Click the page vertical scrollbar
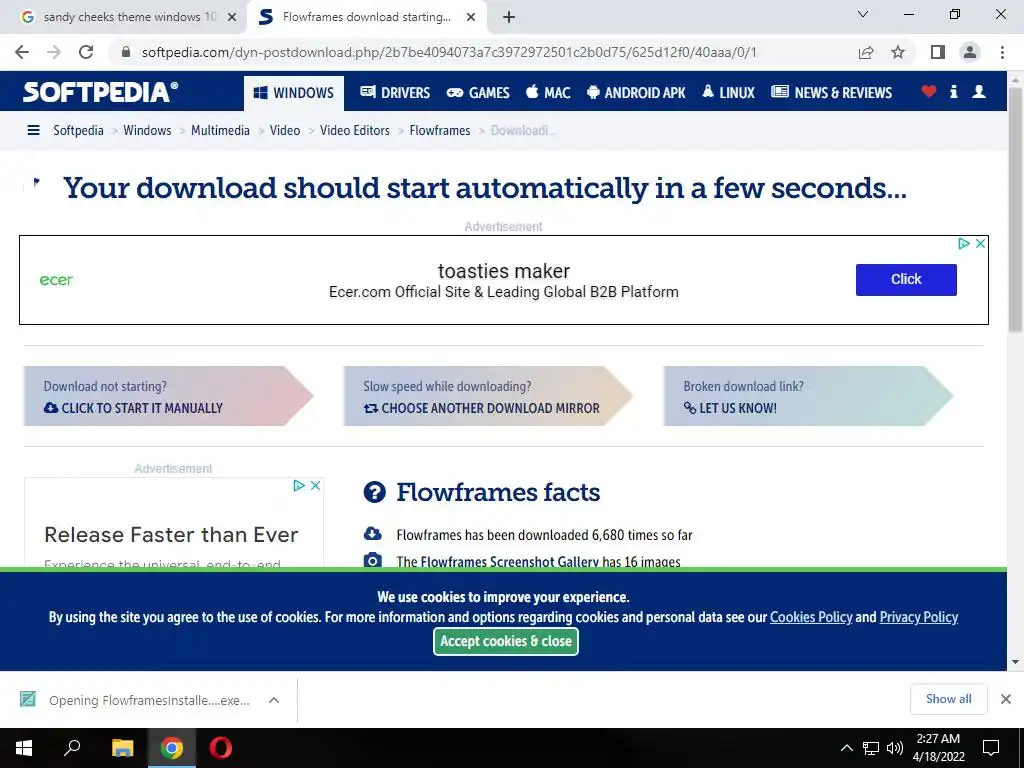This screenshot has width=1024, height=768. (1015, 209)
